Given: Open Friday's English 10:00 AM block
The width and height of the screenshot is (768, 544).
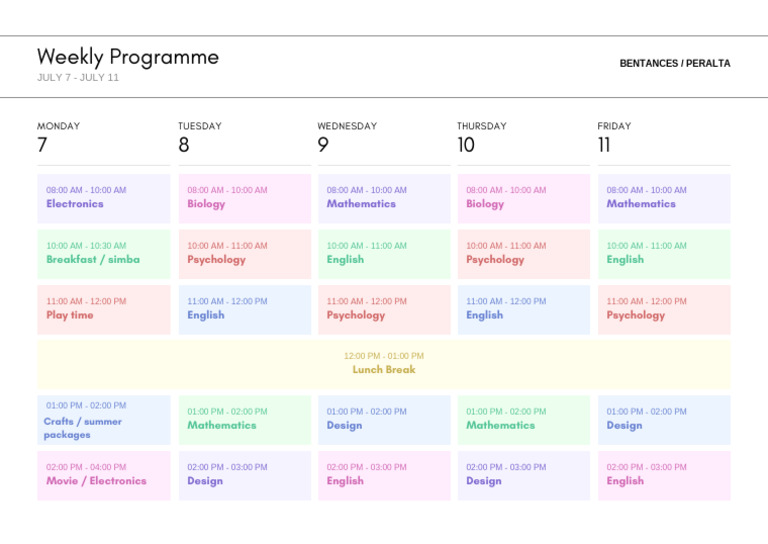Looking at the screenshot, I should [664, 254].
